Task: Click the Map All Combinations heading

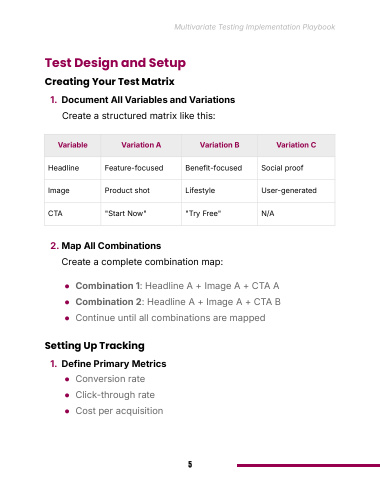Action: [x=111, y=246]
